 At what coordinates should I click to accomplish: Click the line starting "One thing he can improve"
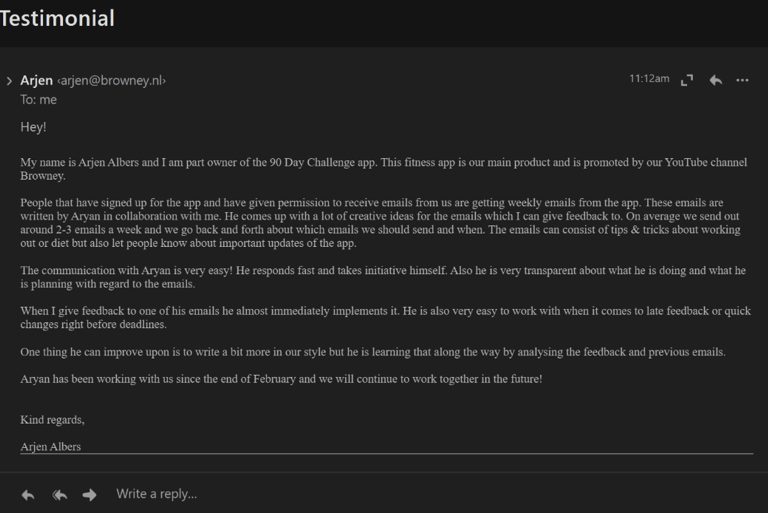click(x=373, y=352)
